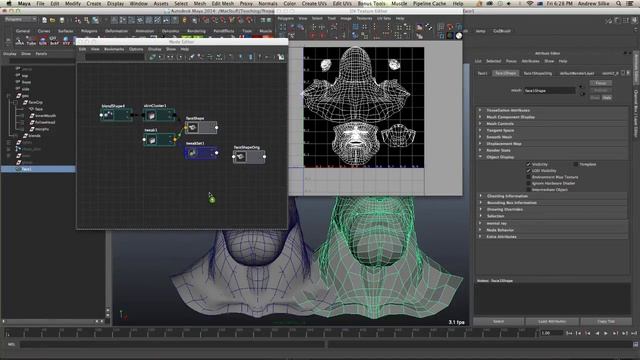
Task: Toggle the LOD Visibility checkbox
Action: coord(529,171)
